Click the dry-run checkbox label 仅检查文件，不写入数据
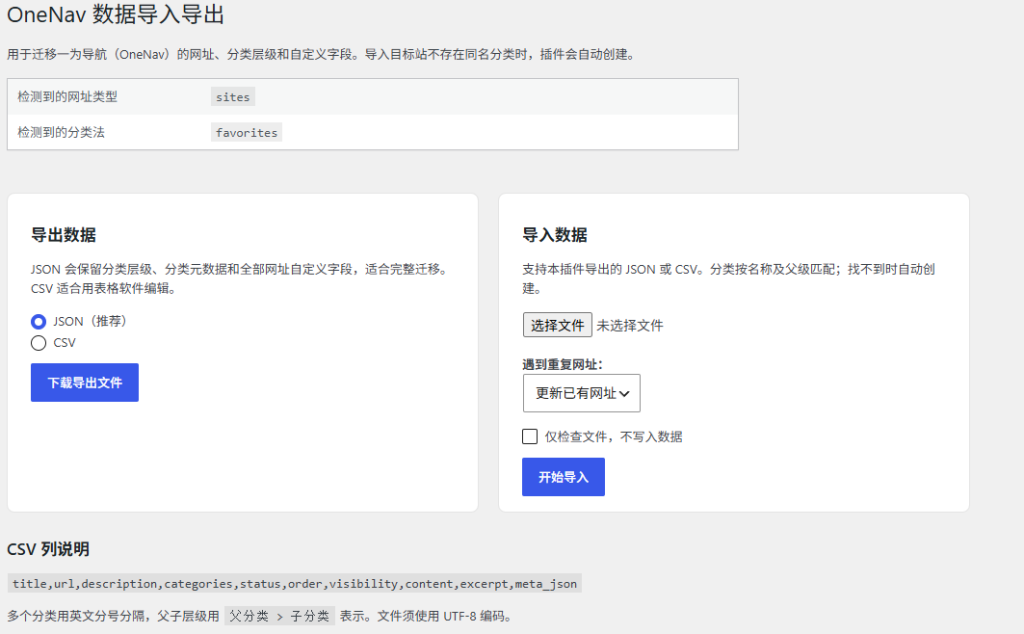 tap(613, 436)
